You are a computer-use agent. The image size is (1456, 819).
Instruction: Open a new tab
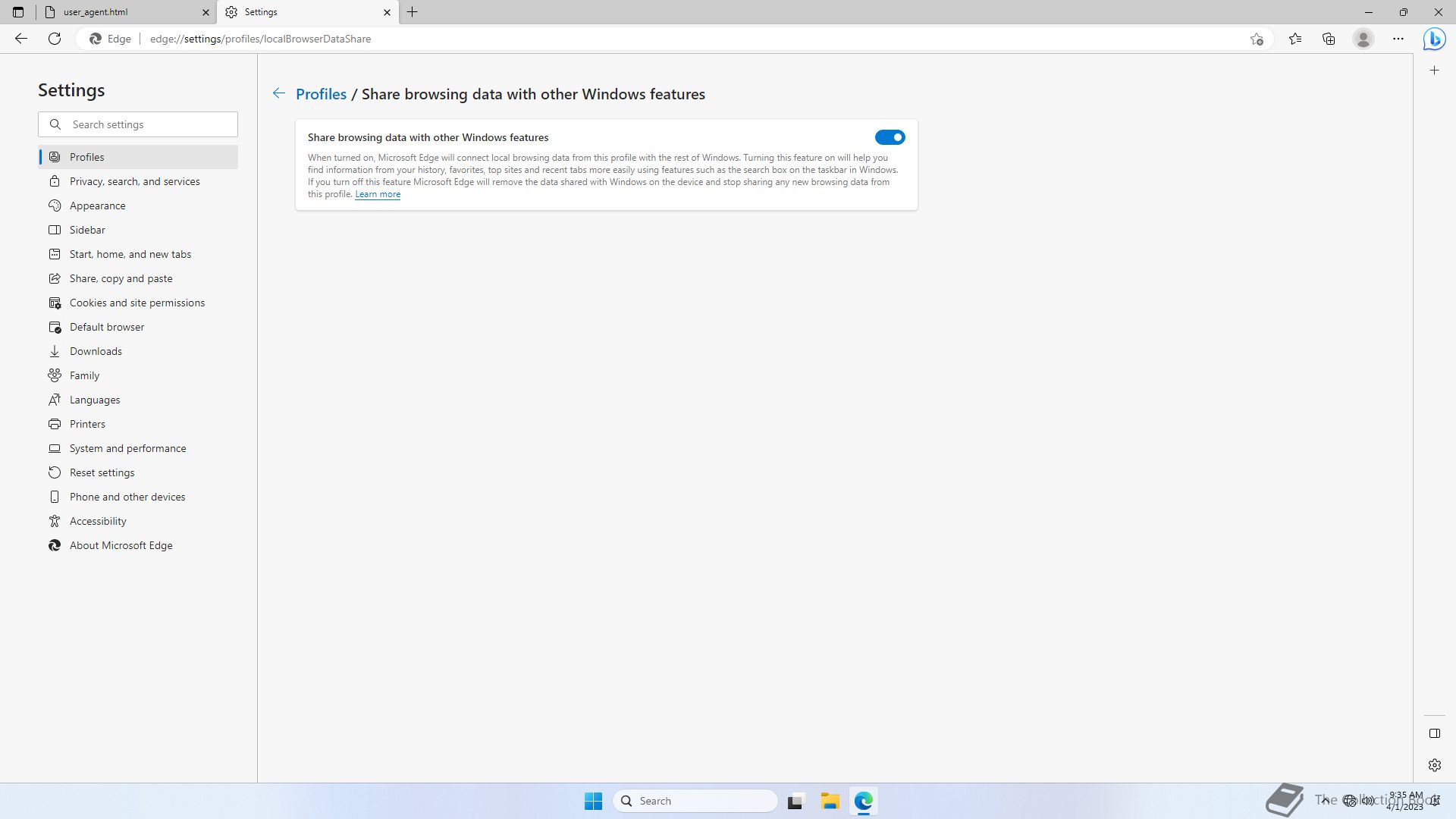tap(413, 12)
